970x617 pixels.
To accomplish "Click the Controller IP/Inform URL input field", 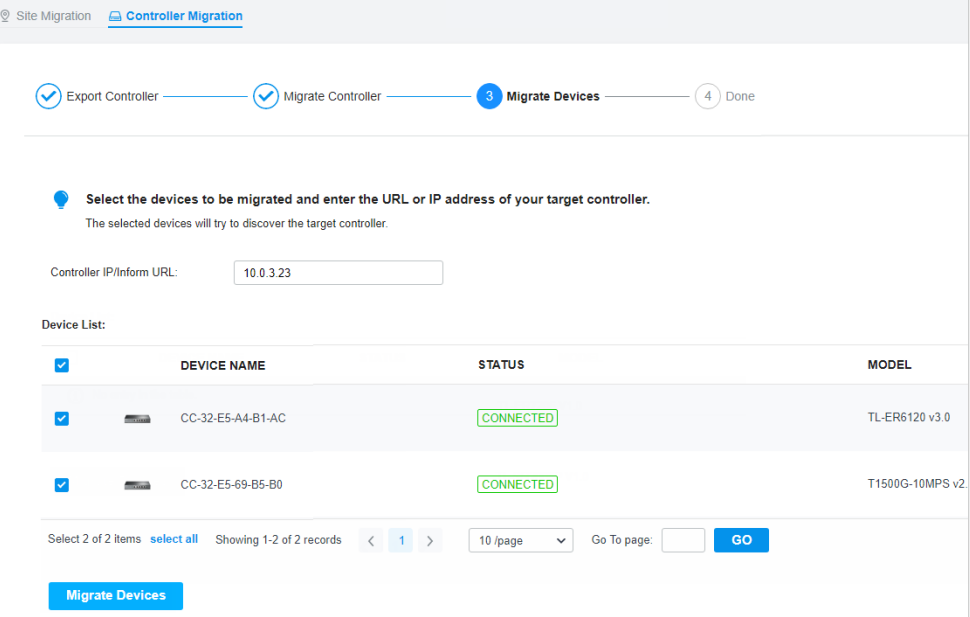I will [338, 272].
